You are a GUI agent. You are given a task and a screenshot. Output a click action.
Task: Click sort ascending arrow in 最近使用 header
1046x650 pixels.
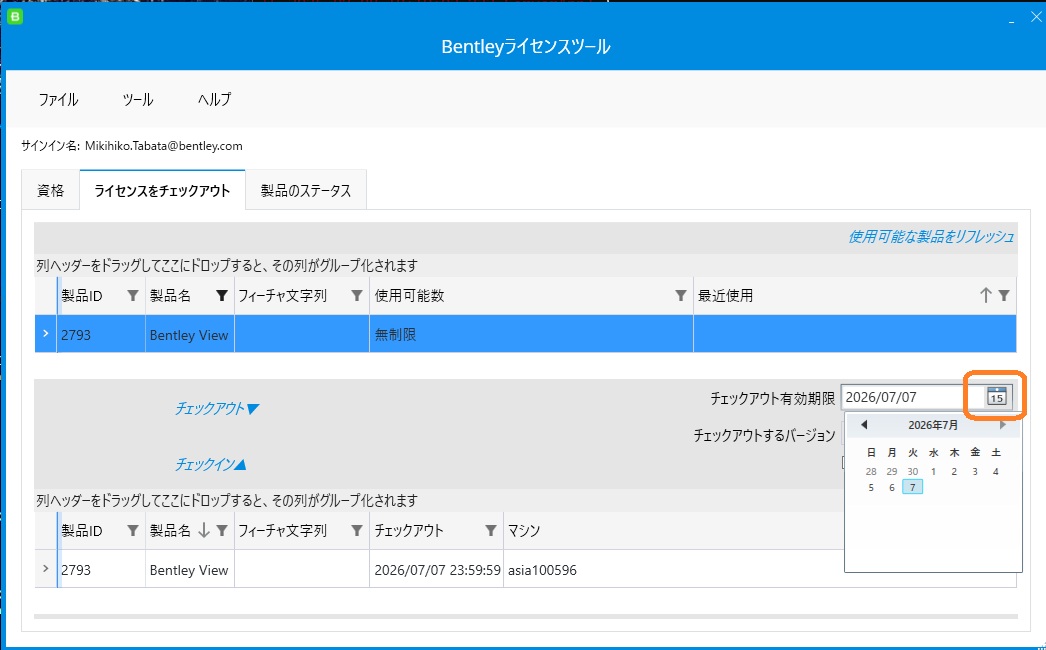985,296
